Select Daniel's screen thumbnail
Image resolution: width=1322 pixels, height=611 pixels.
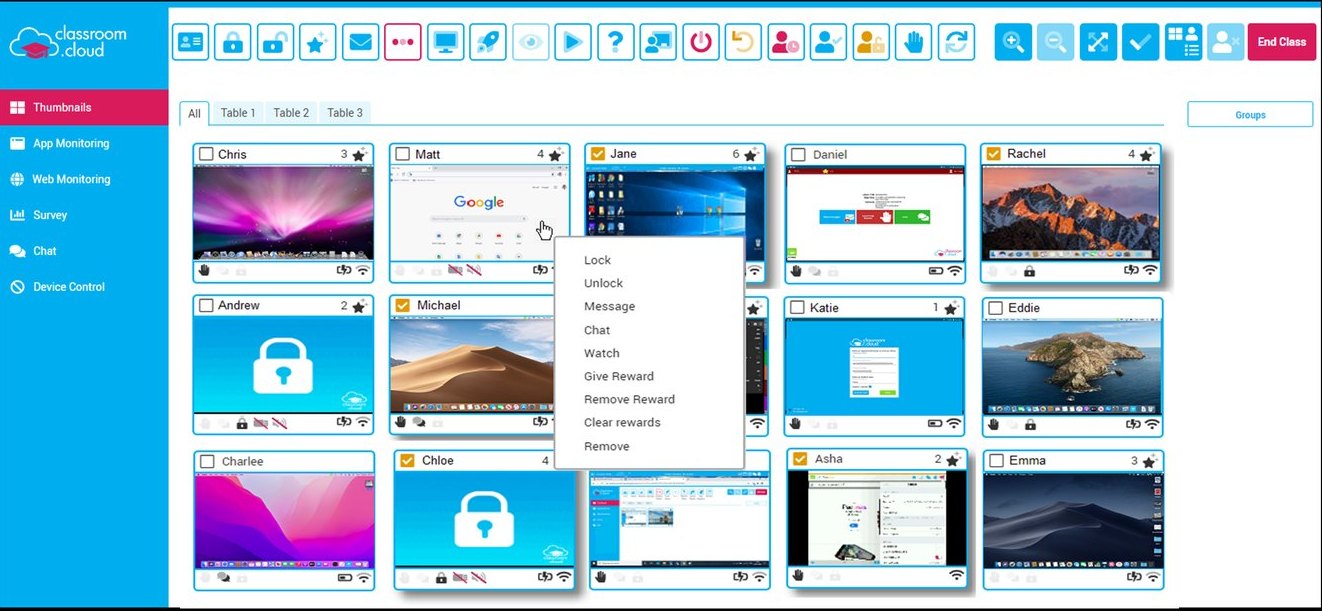click(875, 214)
